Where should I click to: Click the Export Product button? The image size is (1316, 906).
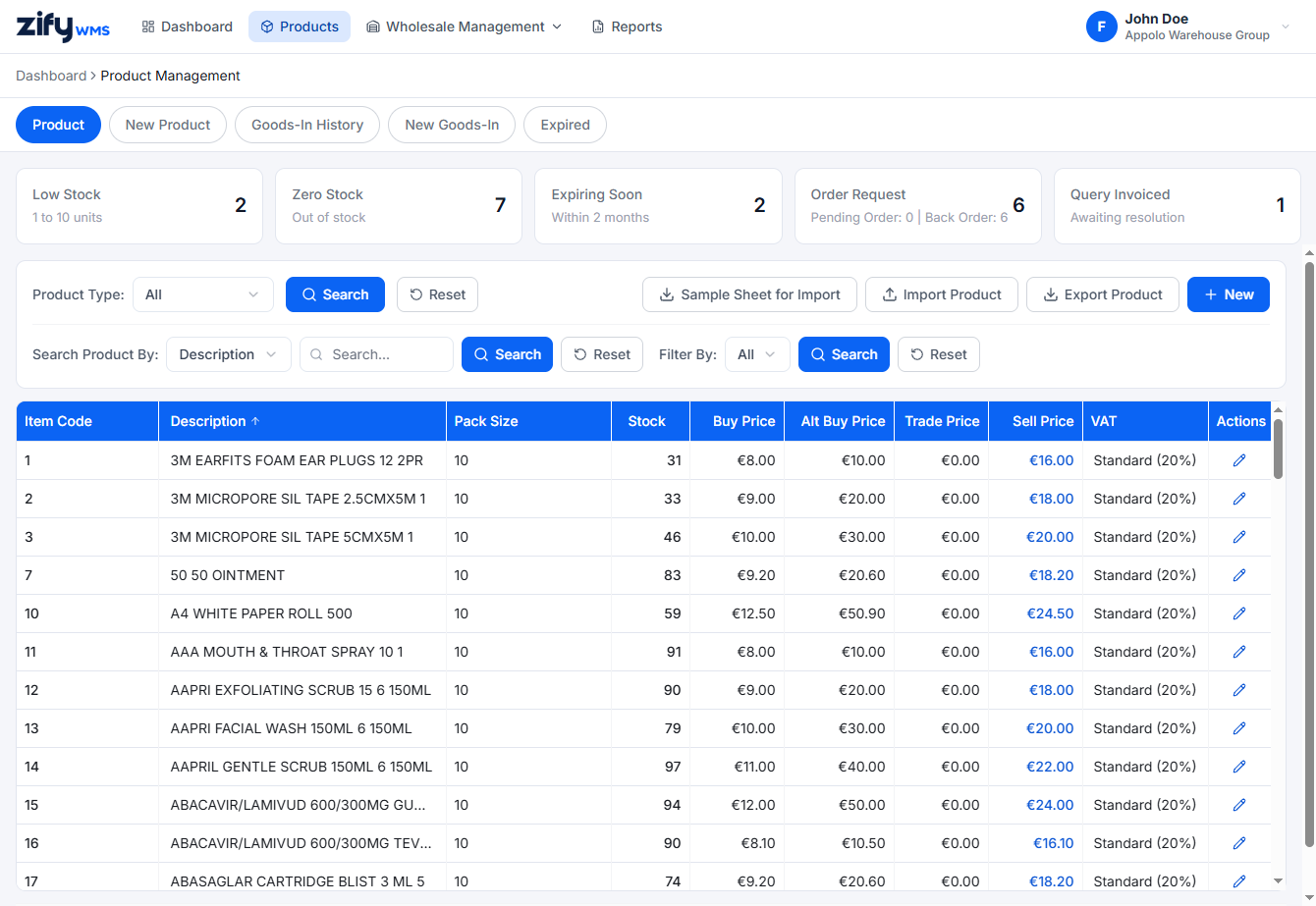pos(1102,294)
